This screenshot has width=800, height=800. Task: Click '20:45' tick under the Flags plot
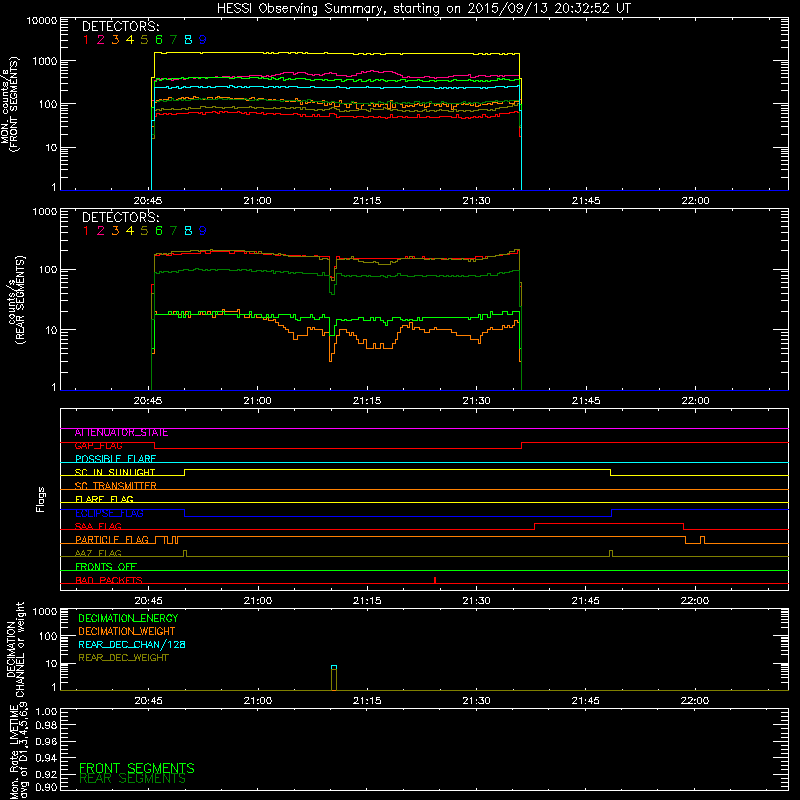tap(148, 601)
